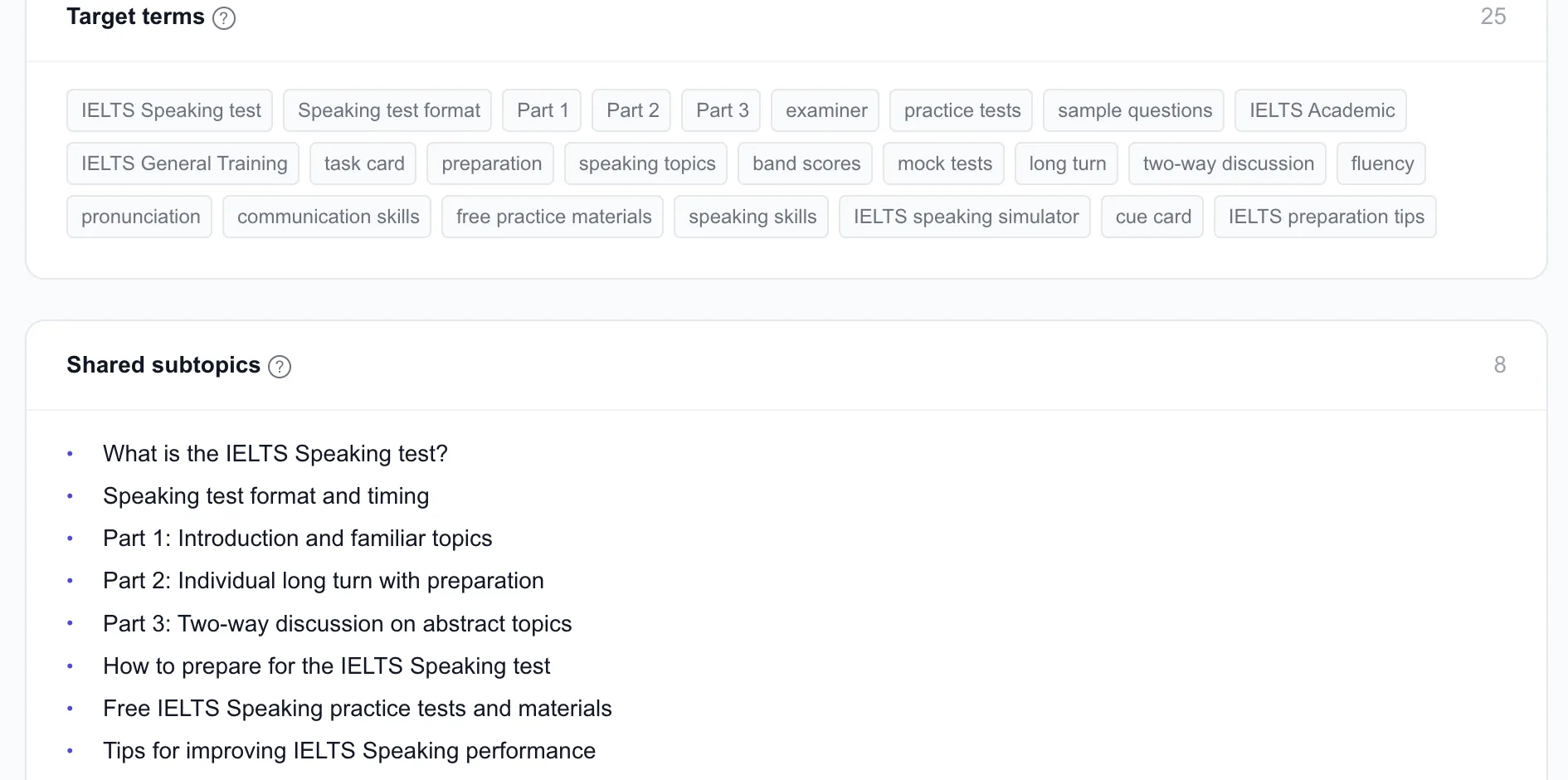
Task: Click 'Part 2: Individual long turn with preparation'
Action: point(324,581)
